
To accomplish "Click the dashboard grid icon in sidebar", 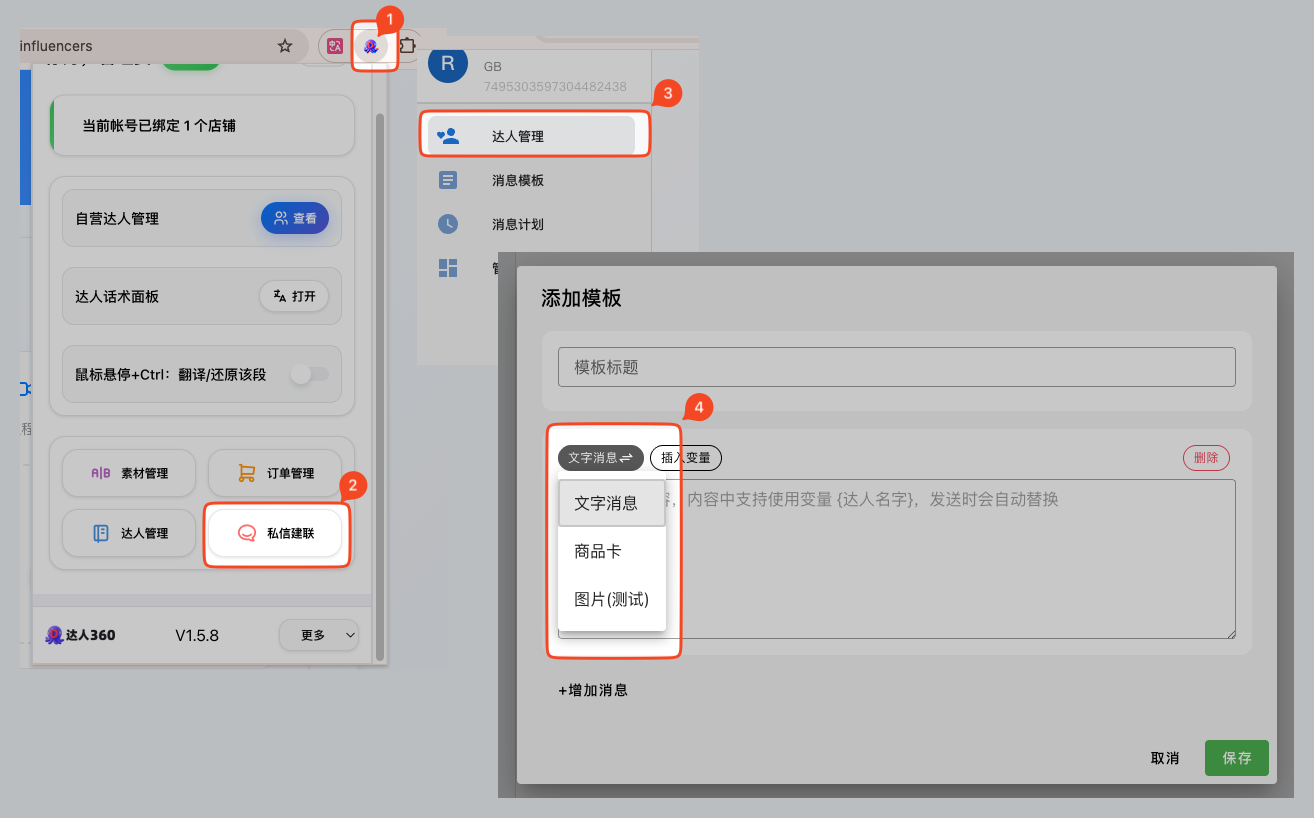I will tap(448, 268).
